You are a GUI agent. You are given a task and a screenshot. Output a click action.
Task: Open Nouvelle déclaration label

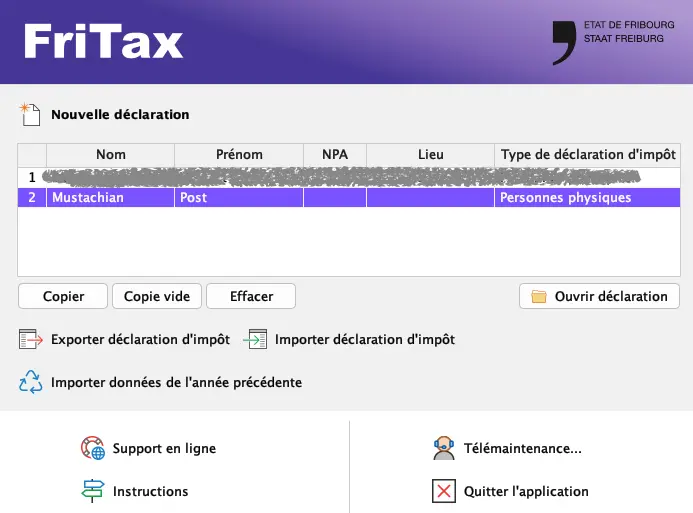point(120,114)
